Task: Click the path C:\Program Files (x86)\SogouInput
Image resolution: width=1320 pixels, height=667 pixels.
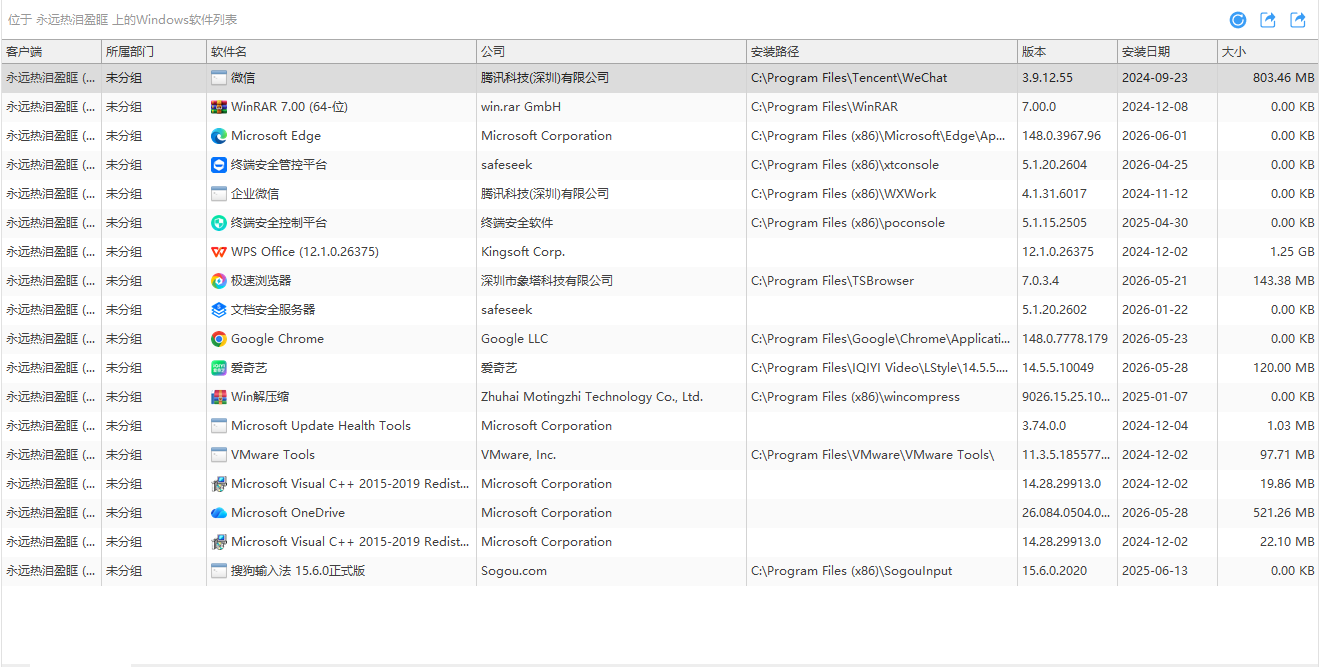Action: [851, 571]
